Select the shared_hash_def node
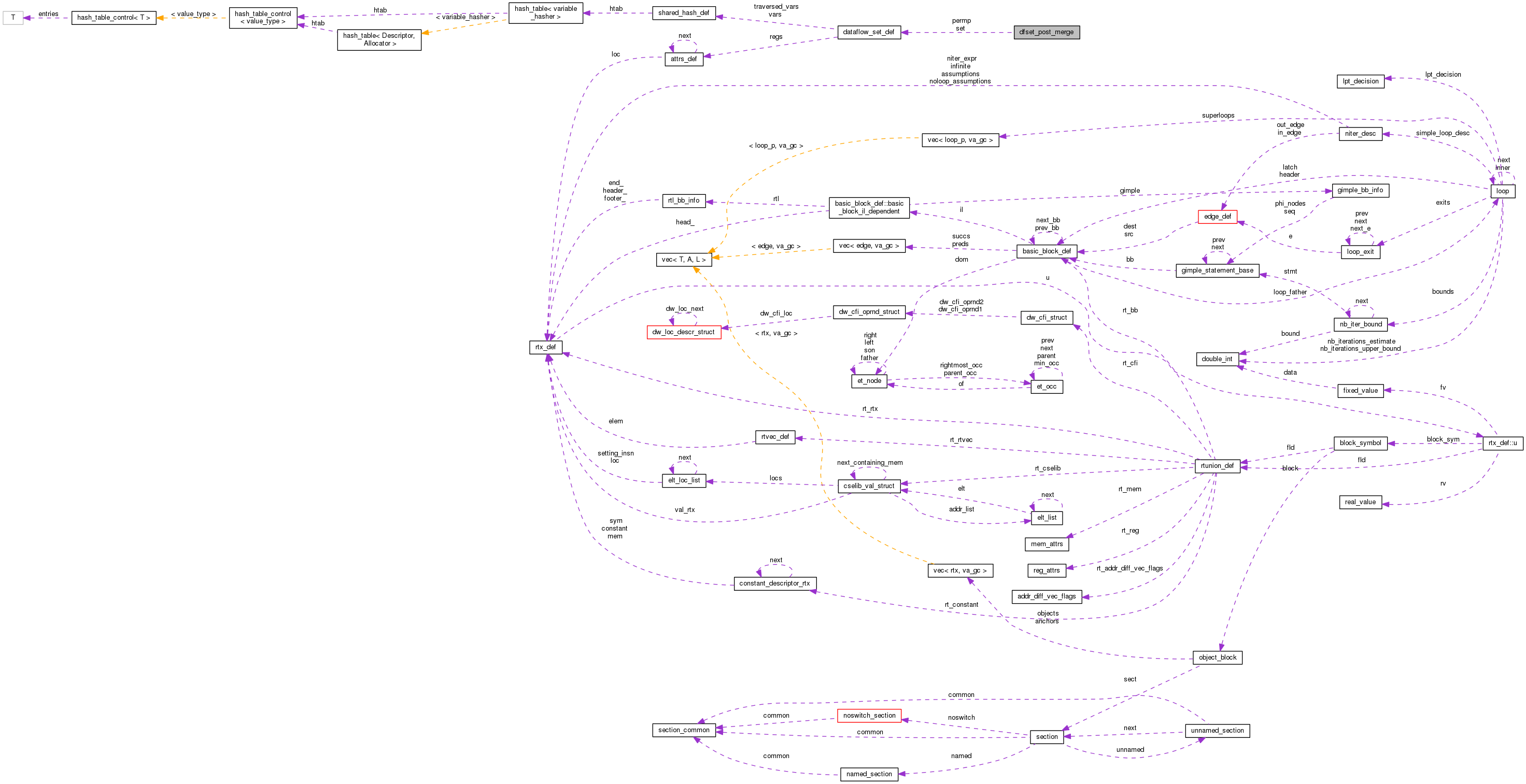Viewport: 1526px width, 784px height. click(x=684, y=13)
